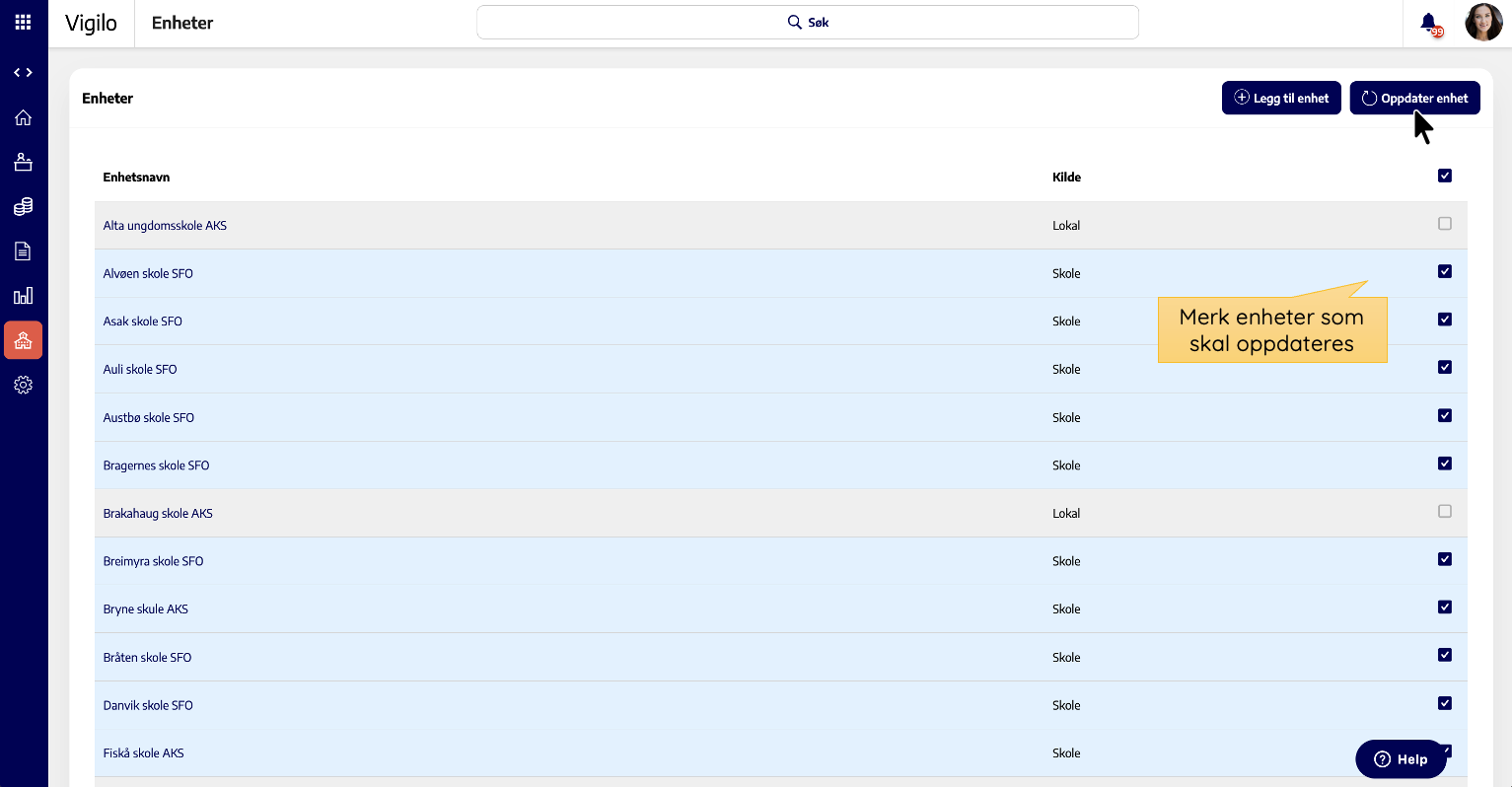Image resolution: width=1512 pixels, height=787 pixels.
Task: Uncheck the box for Alvøen skole SFO
Action: point(1444,271)
